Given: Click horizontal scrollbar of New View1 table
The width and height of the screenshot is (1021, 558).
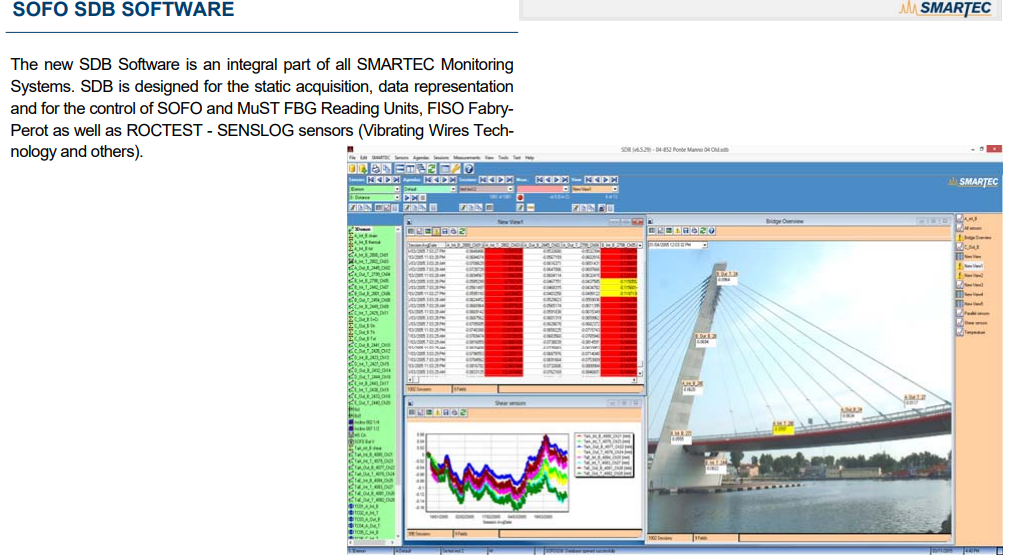Looking at the screenshot, I should click(x=523, y=379).
